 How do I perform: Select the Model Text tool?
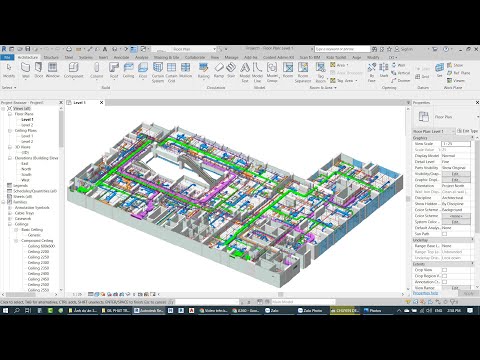tap(245, 72)
